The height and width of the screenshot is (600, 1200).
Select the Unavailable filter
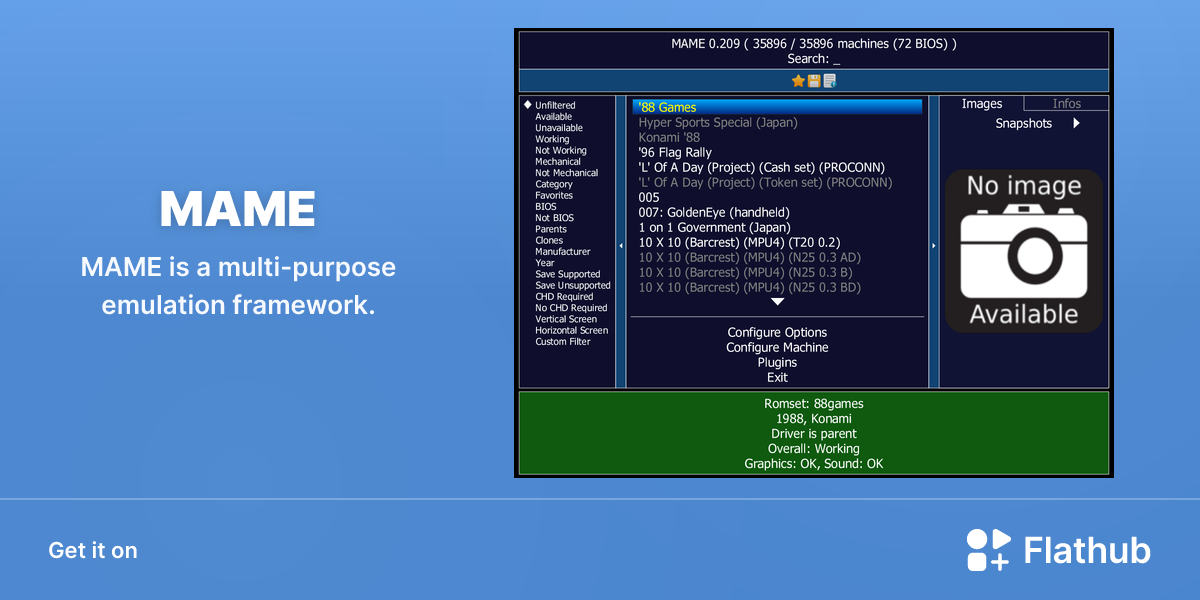558,128
